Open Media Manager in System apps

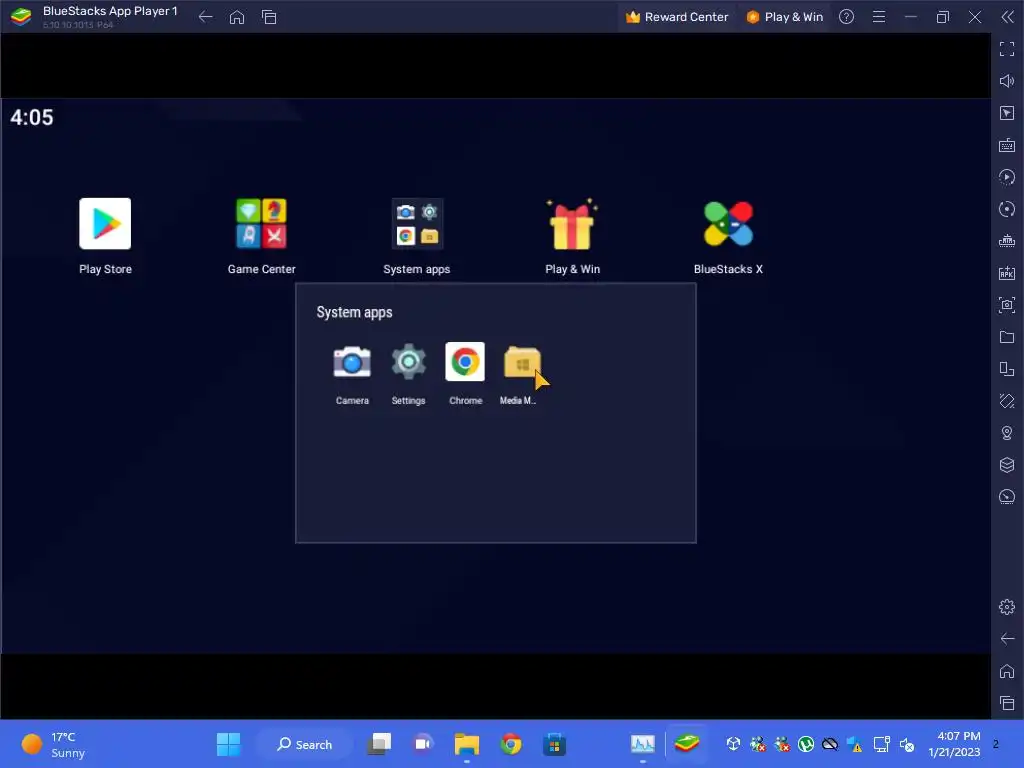[x=522, y=362]
